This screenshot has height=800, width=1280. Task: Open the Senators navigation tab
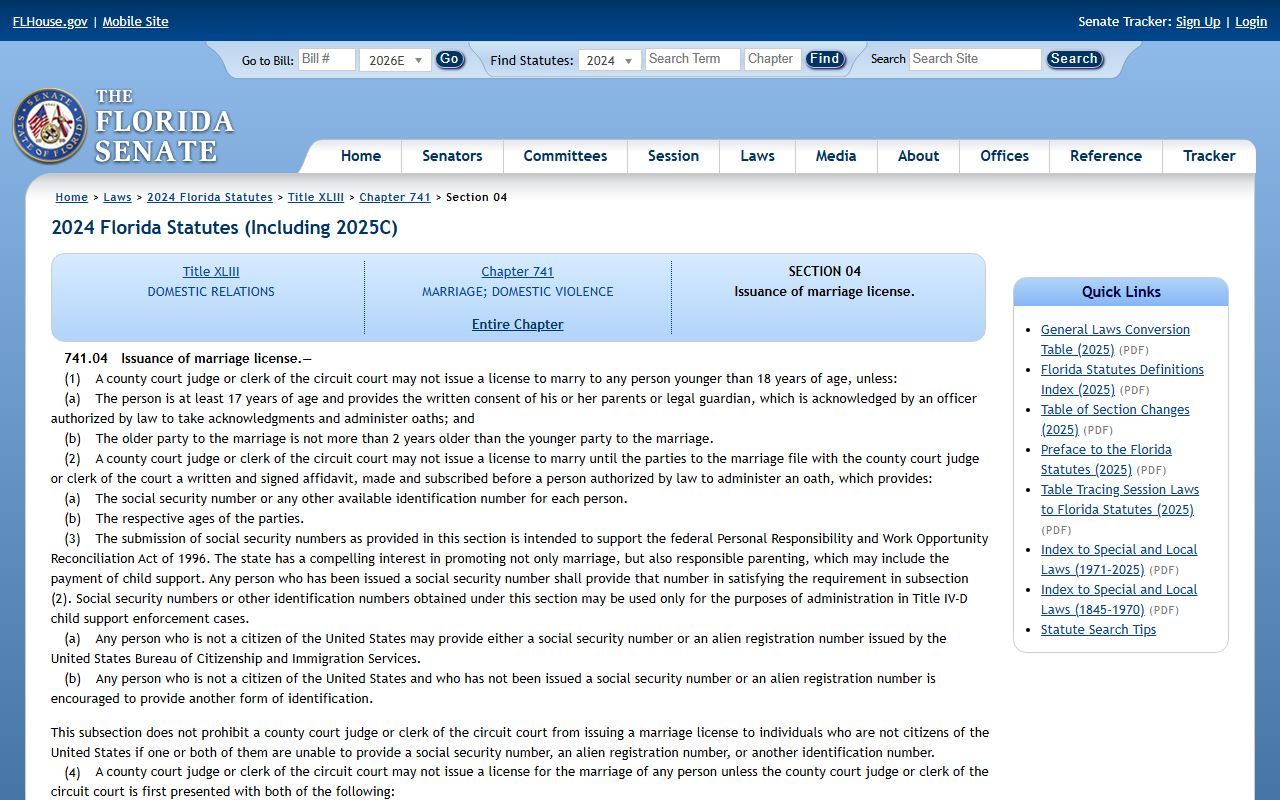click(452, 156)
